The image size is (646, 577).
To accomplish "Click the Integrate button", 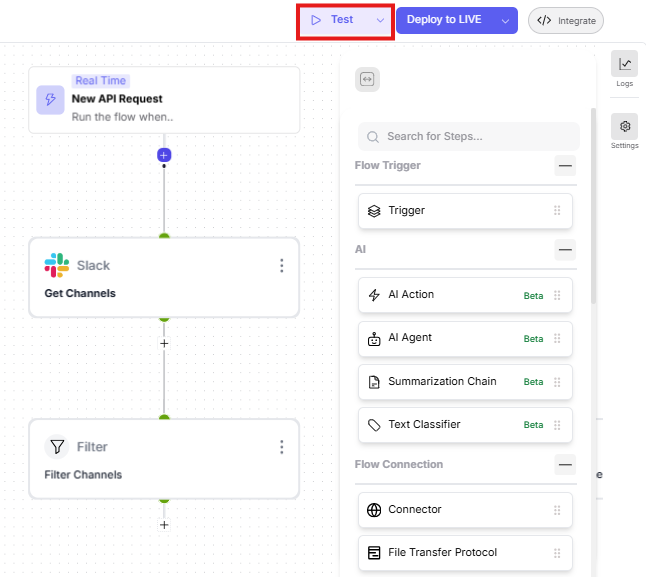I will (566, 20).
